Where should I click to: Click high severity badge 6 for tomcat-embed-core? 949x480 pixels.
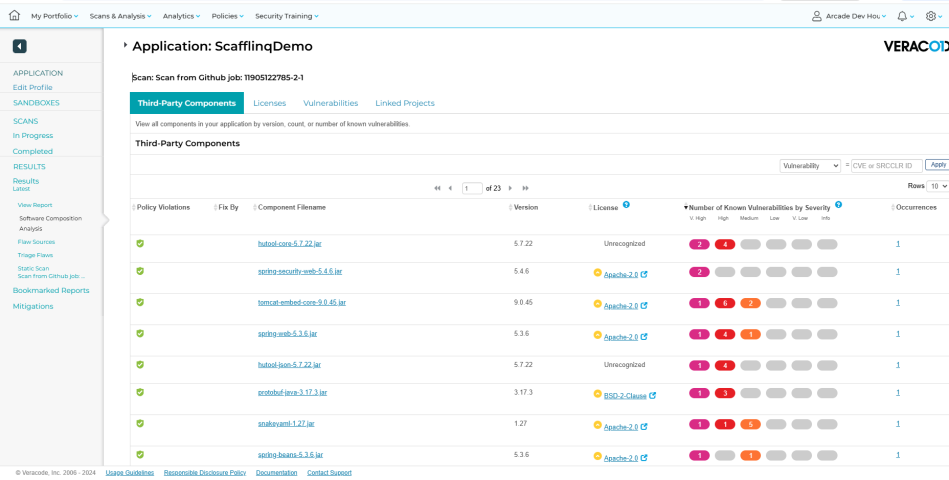point(724,303)
